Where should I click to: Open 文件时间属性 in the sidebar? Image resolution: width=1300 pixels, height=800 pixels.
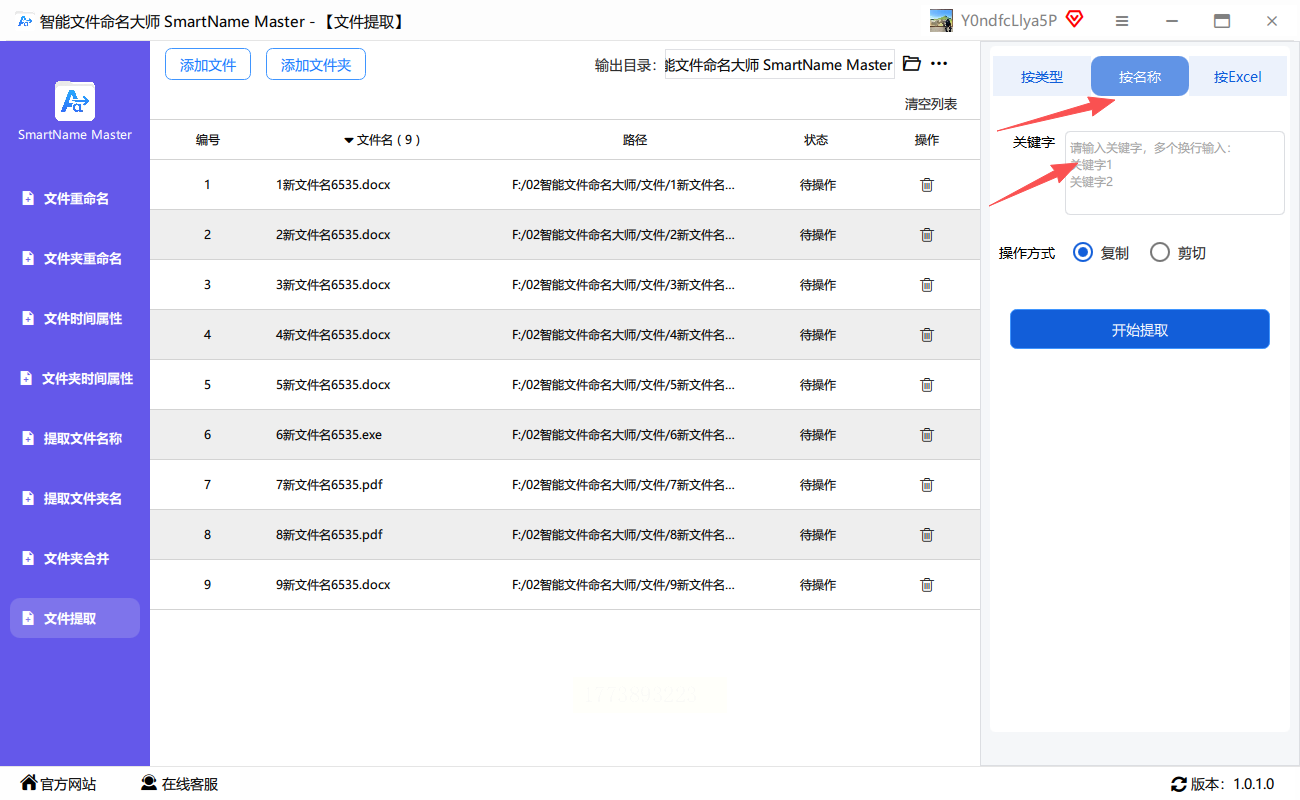(75, 319)
